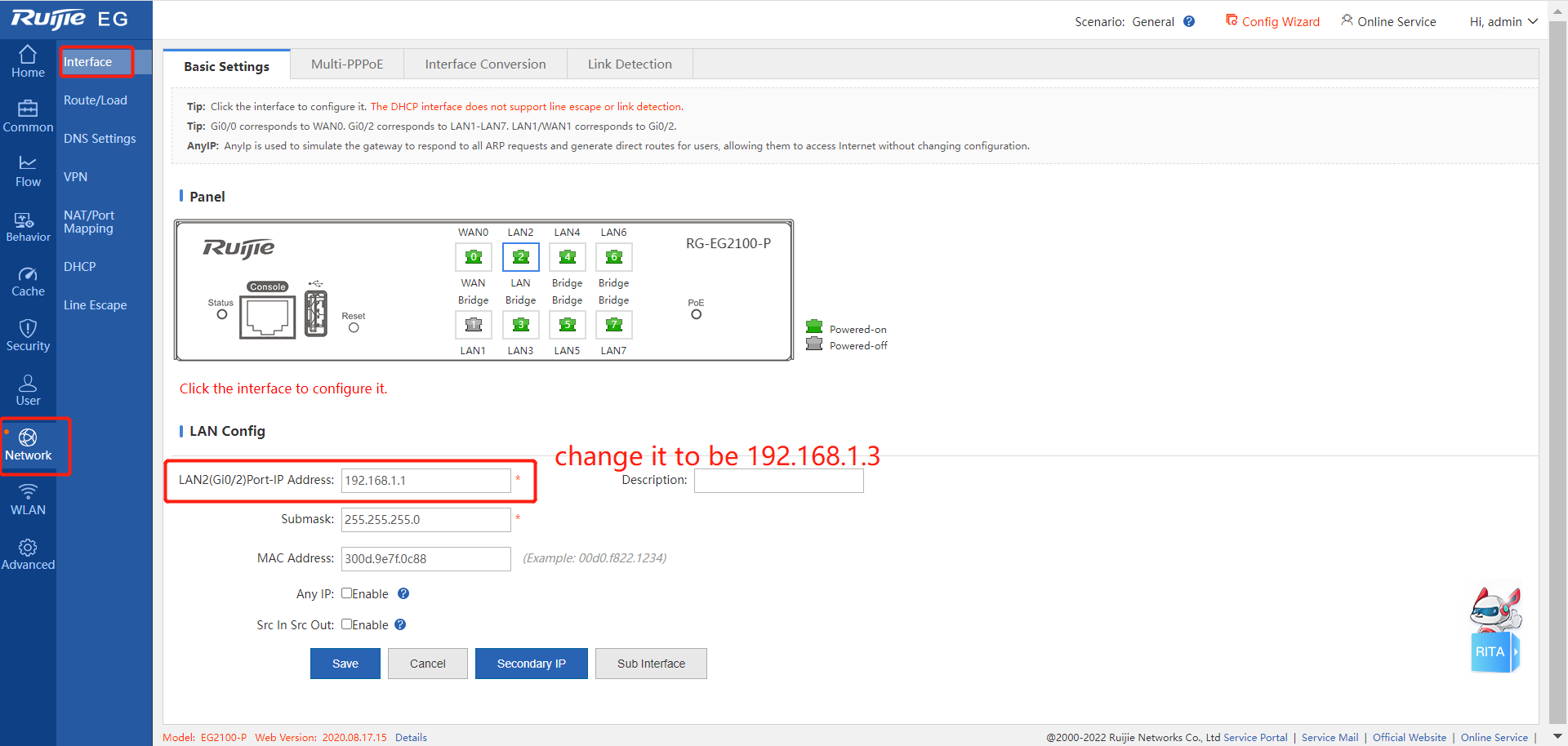
Task: Open the Home section in the sidebar
Action: click(x=28, y=62)
